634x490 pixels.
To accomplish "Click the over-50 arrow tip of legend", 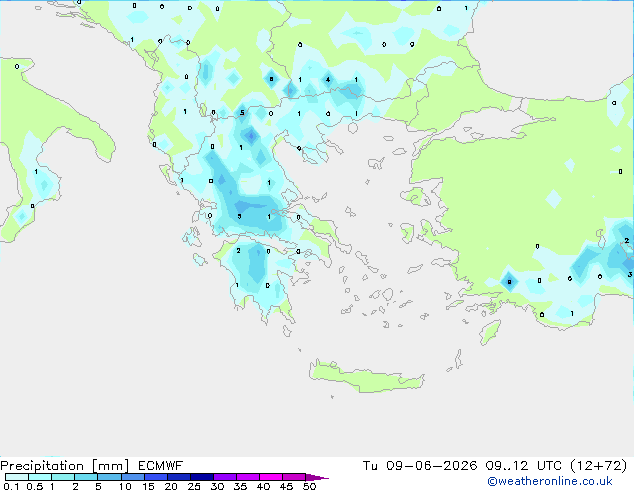I will coord(317,477).
